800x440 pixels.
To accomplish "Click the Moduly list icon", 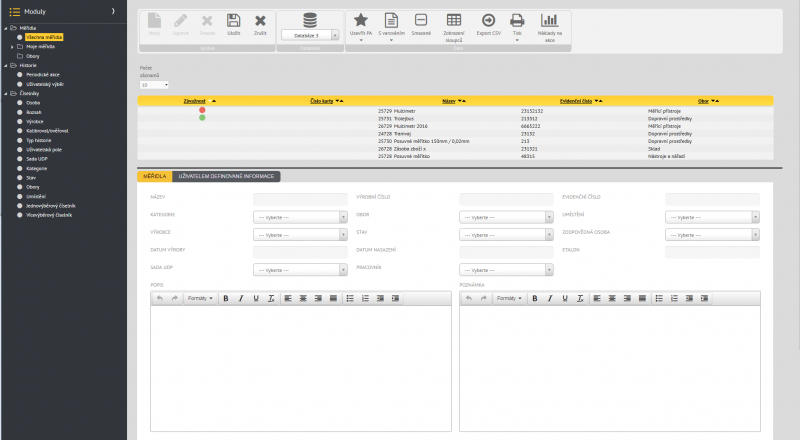I will [15, 11].
